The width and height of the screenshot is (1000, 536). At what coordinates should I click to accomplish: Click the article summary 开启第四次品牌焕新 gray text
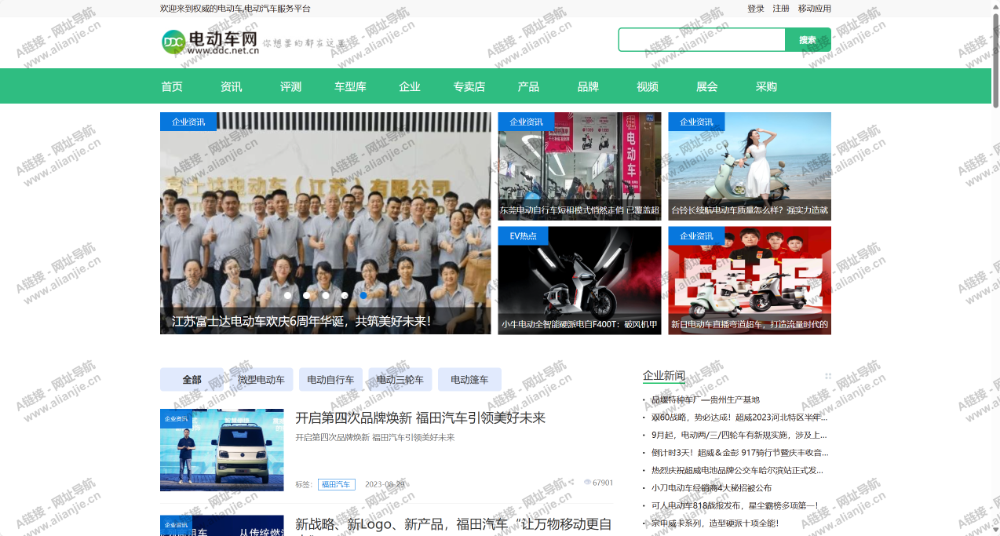click(375, 438)
